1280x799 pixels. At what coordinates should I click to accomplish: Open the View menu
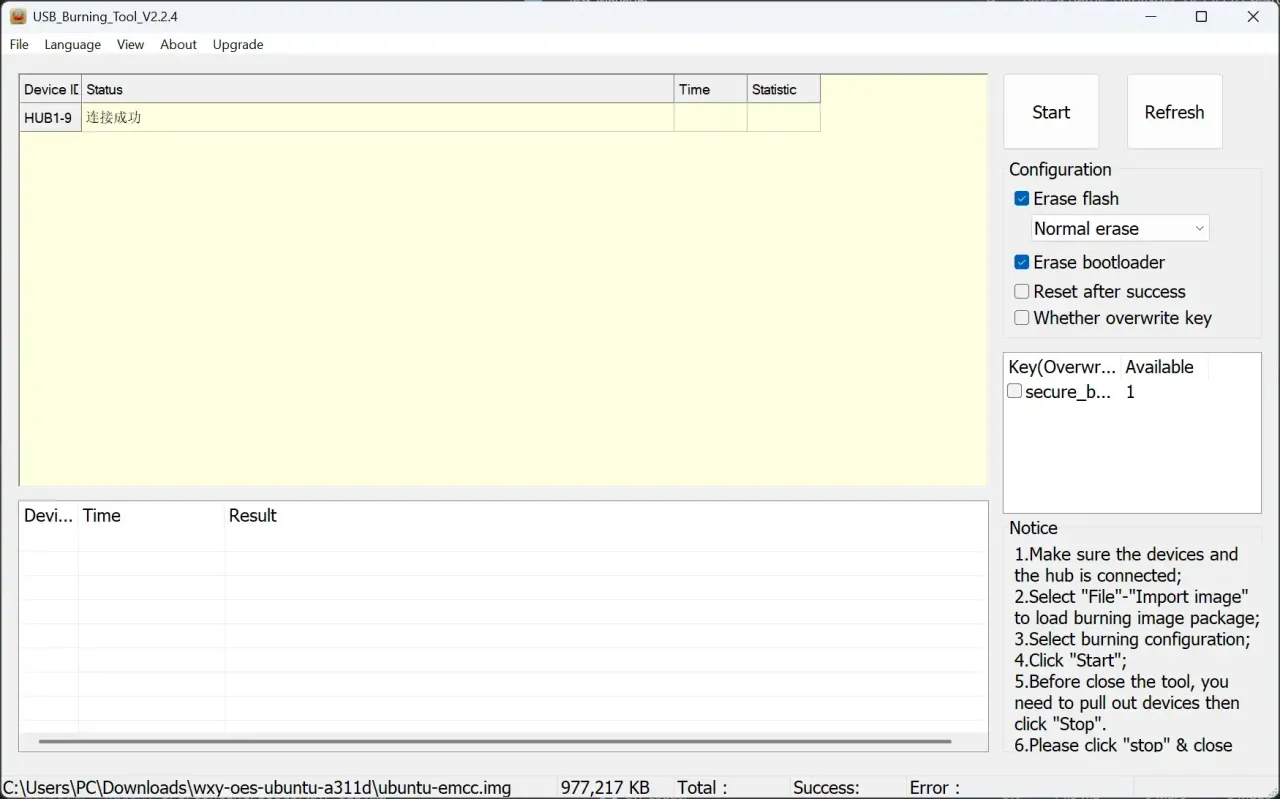click(130, 45)
